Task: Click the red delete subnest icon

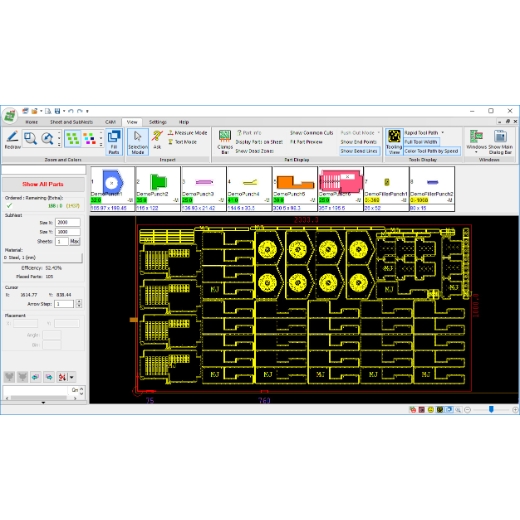Action: 62,377
